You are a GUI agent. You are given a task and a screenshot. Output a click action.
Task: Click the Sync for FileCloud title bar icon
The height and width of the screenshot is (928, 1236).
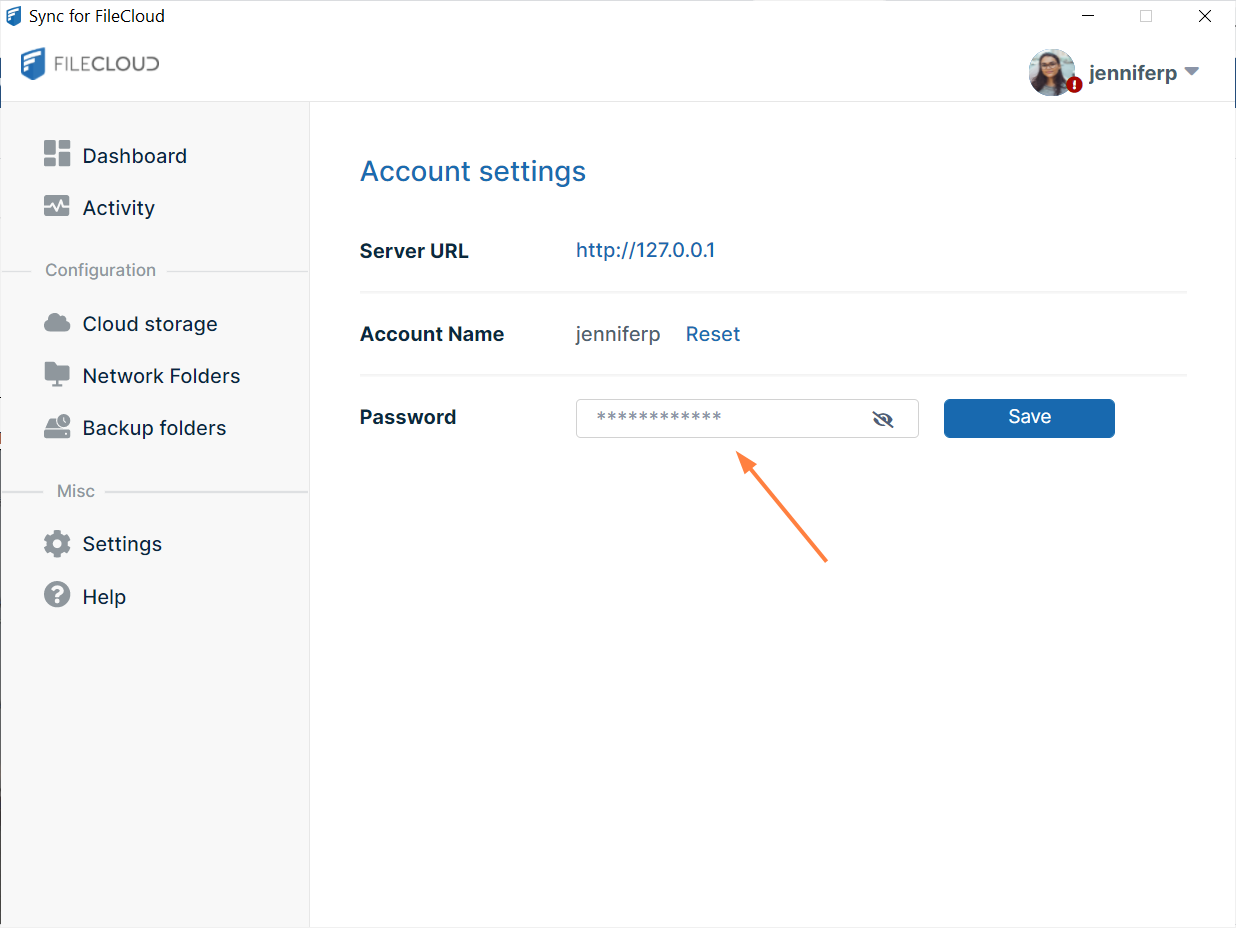[14, 16]
